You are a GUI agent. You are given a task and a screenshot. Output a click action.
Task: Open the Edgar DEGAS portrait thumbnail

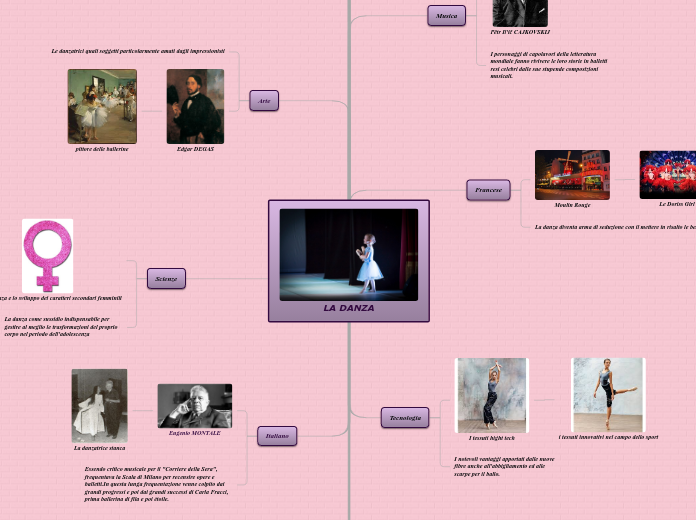[195, 106]
